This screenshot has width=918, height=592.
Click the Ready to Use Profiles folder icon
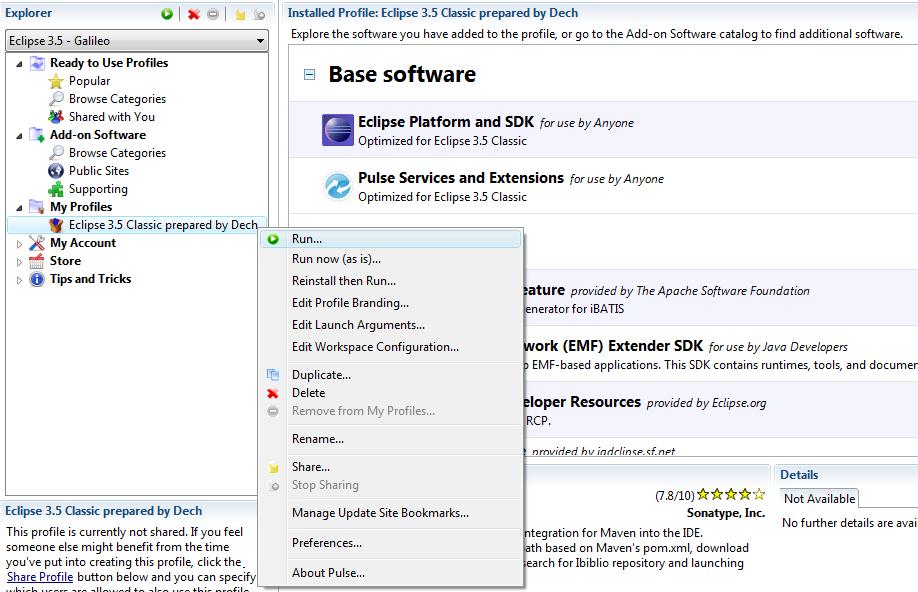pos(36,63)
